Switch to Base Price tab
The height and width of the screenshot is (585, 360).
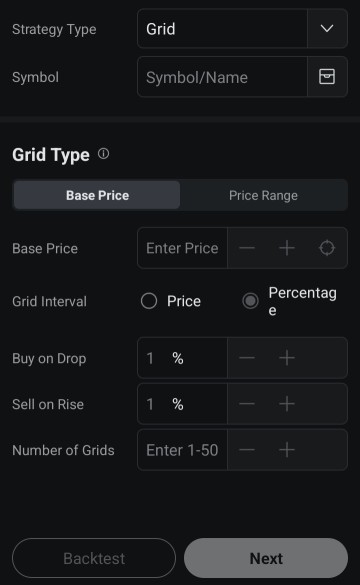coord(97,195)
